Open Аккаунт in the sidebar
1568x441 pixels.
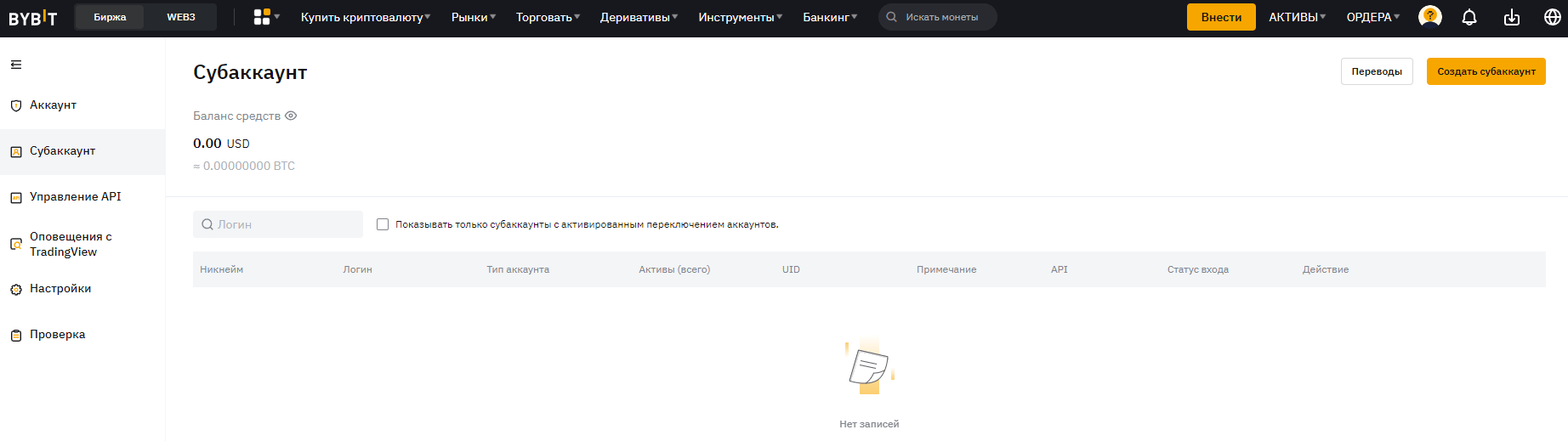pos(53,105)
